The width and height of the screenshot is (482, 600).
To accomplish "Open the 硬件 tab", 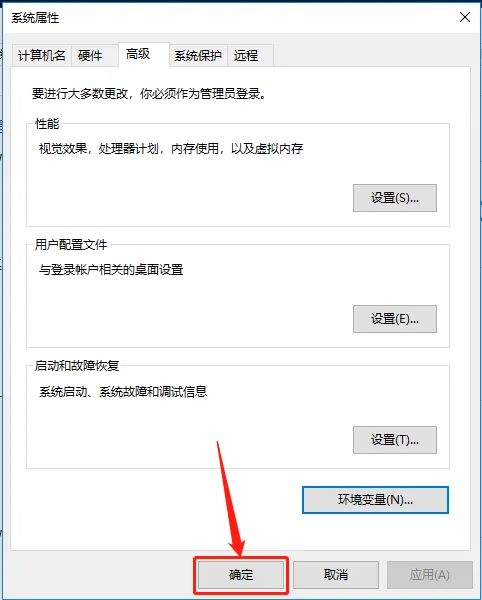I will pos(90,56).
